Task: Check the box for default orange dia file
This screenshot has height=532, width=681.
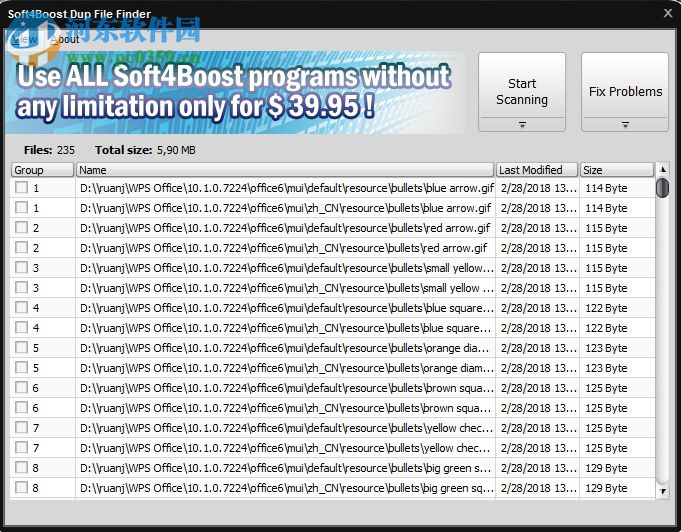Action: tap(21, 347)
